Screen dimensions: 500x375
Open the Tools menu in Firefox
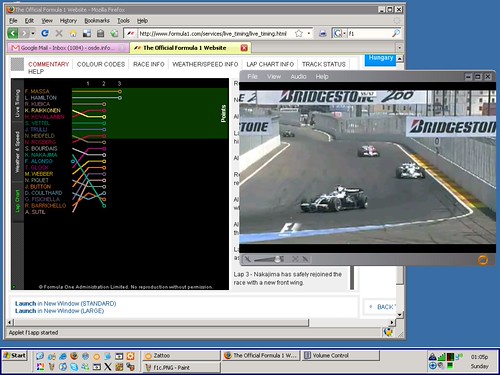tap(123, 21)
